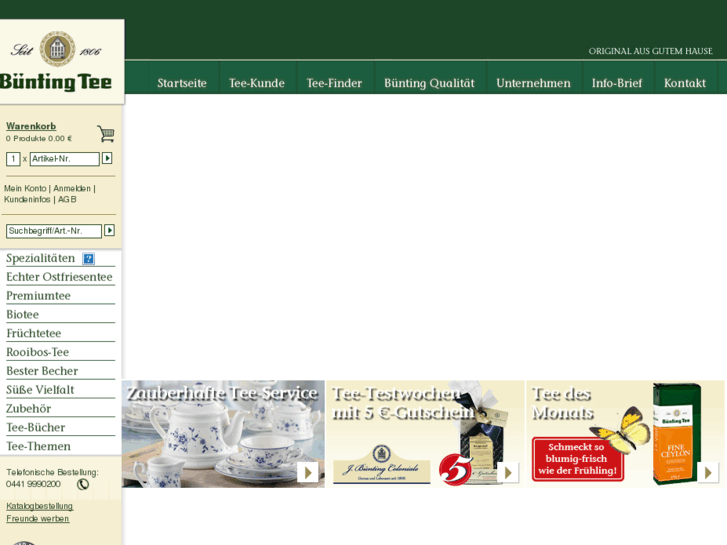The height and width of the screenshot is (545, 727).
Task: Select the Früchtetee category
Action: (33, 333)
